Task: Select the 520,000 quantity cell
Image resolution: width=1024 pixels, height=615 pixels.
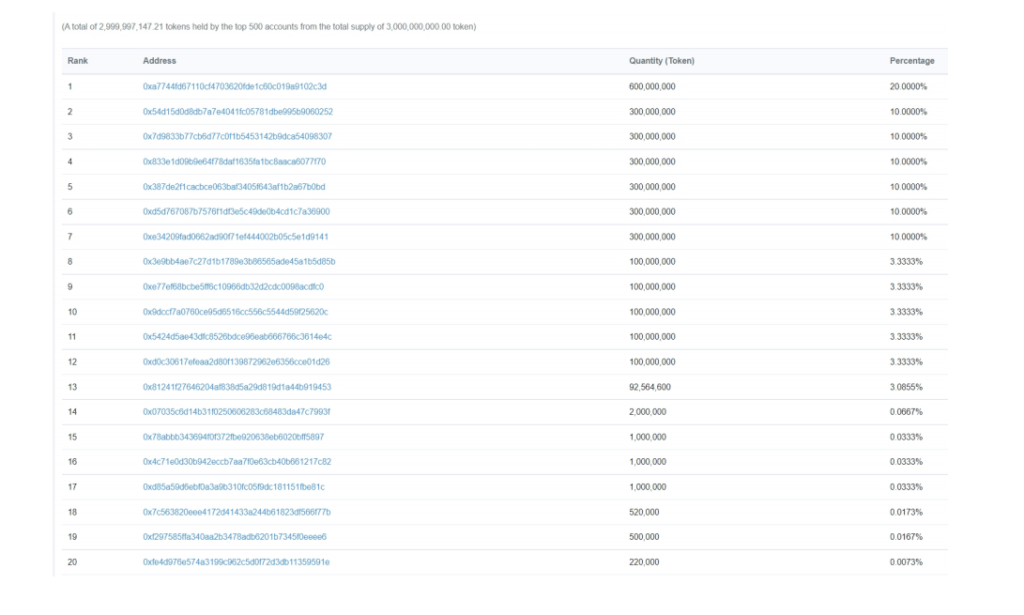Action: pos(644,512)
